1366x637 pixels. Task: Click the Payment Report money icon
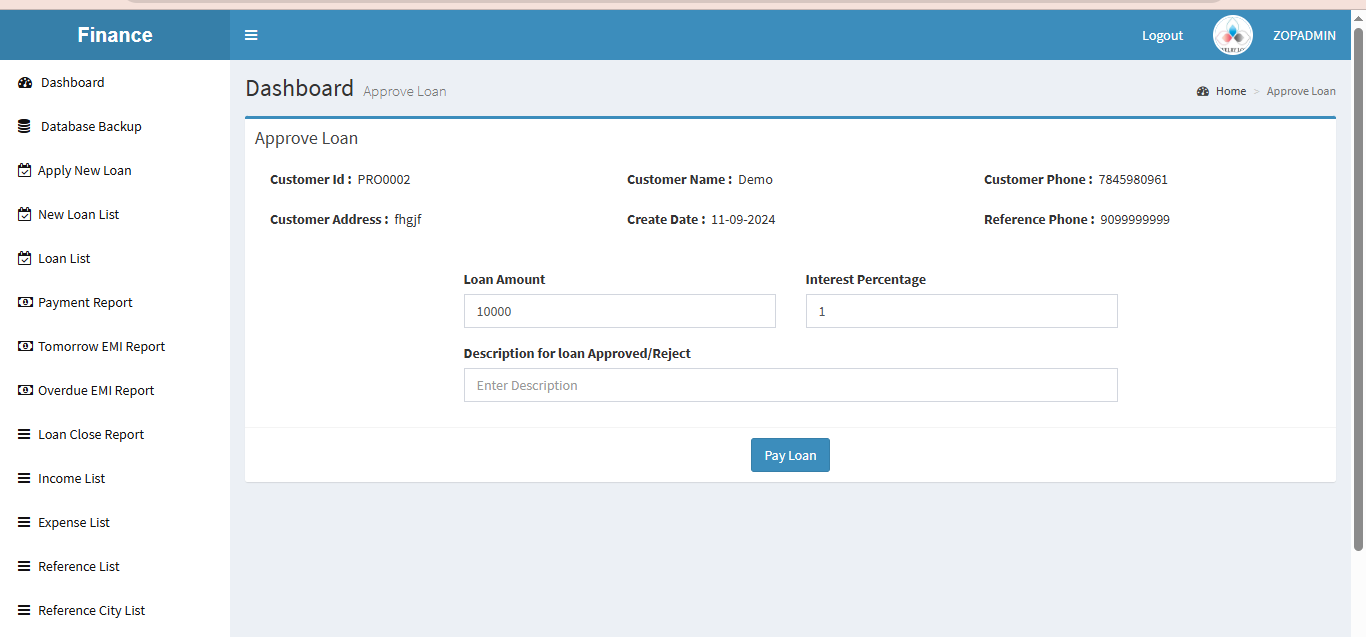pyautogui.click(x=25, y=303)
